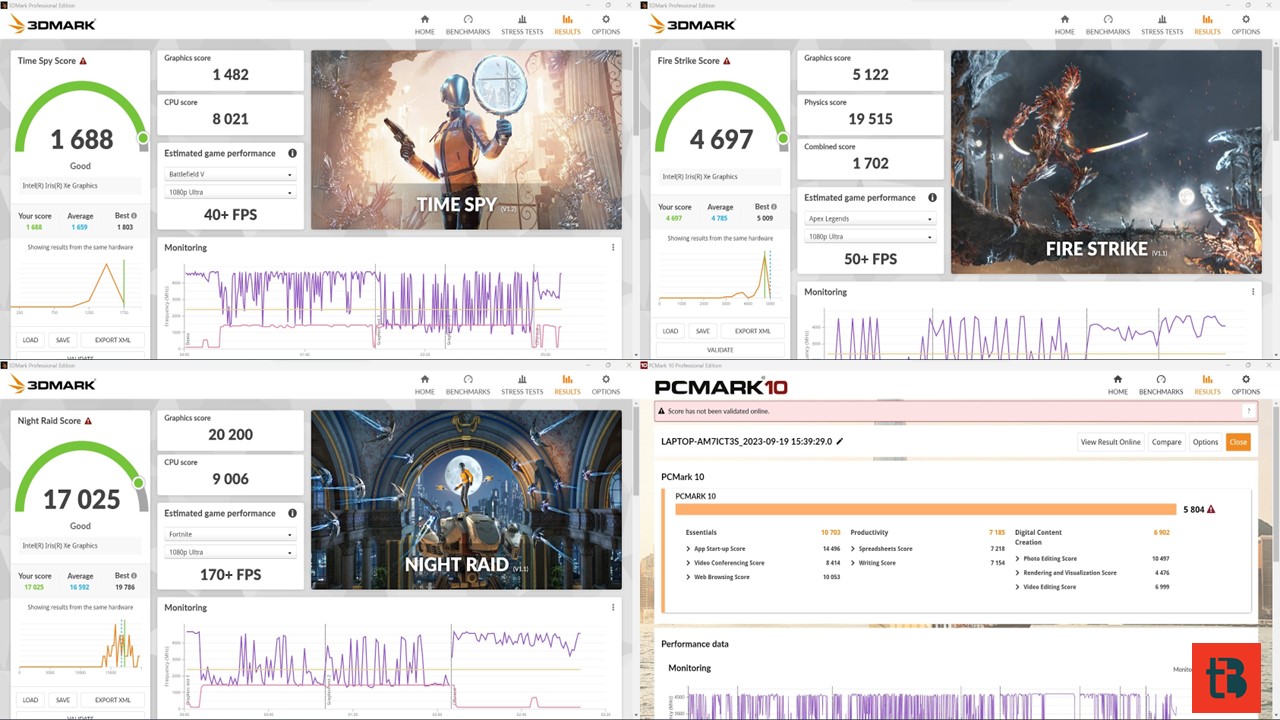
Task: Open the 1080p Ultra dropdown in the Time Spy window
Action: pyautogui.click(x=230, y=192)
